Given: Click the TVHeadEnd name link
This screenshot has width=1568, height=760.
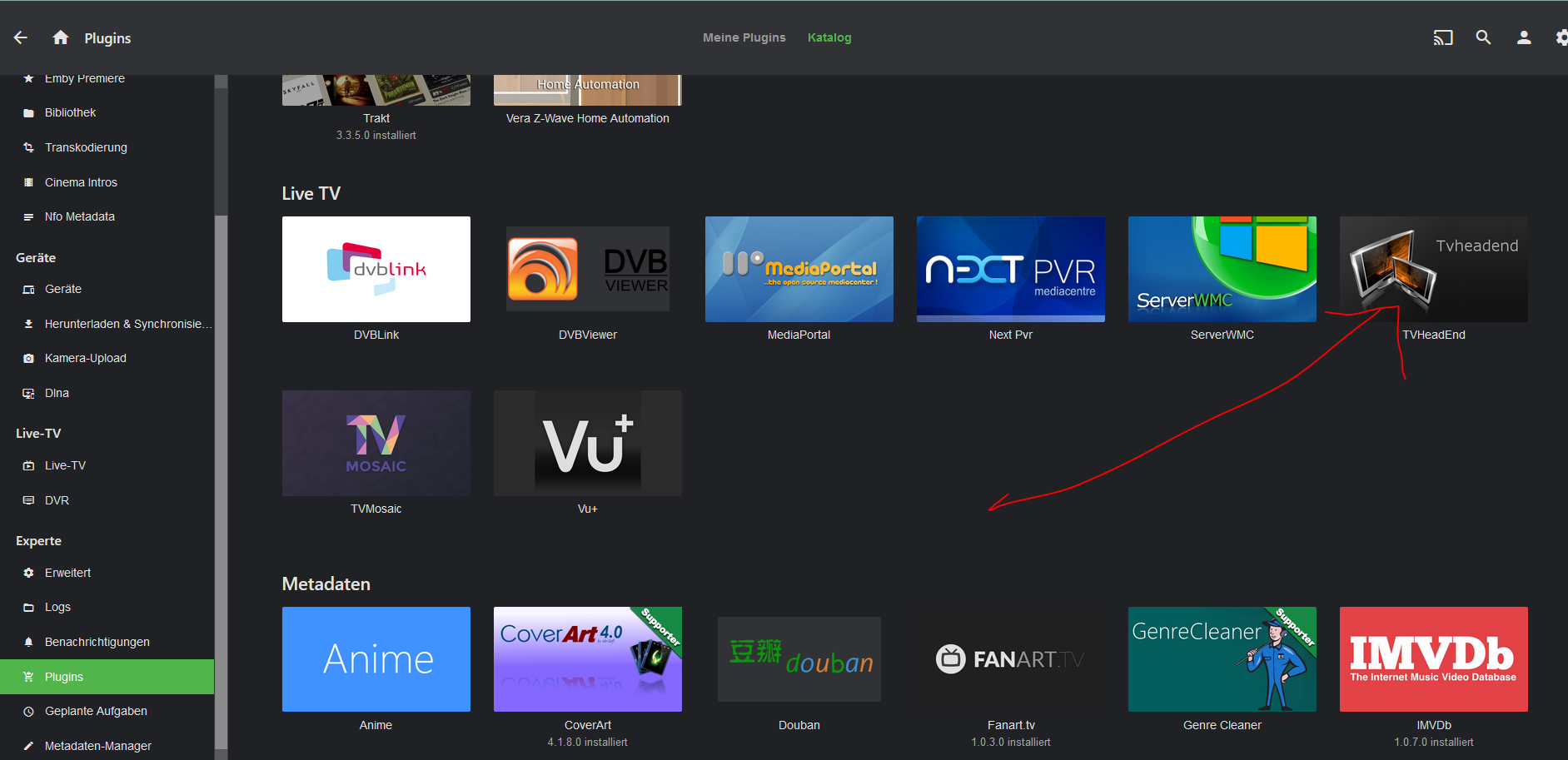Looking at the screenshot, I should [x=1434, y=335].
